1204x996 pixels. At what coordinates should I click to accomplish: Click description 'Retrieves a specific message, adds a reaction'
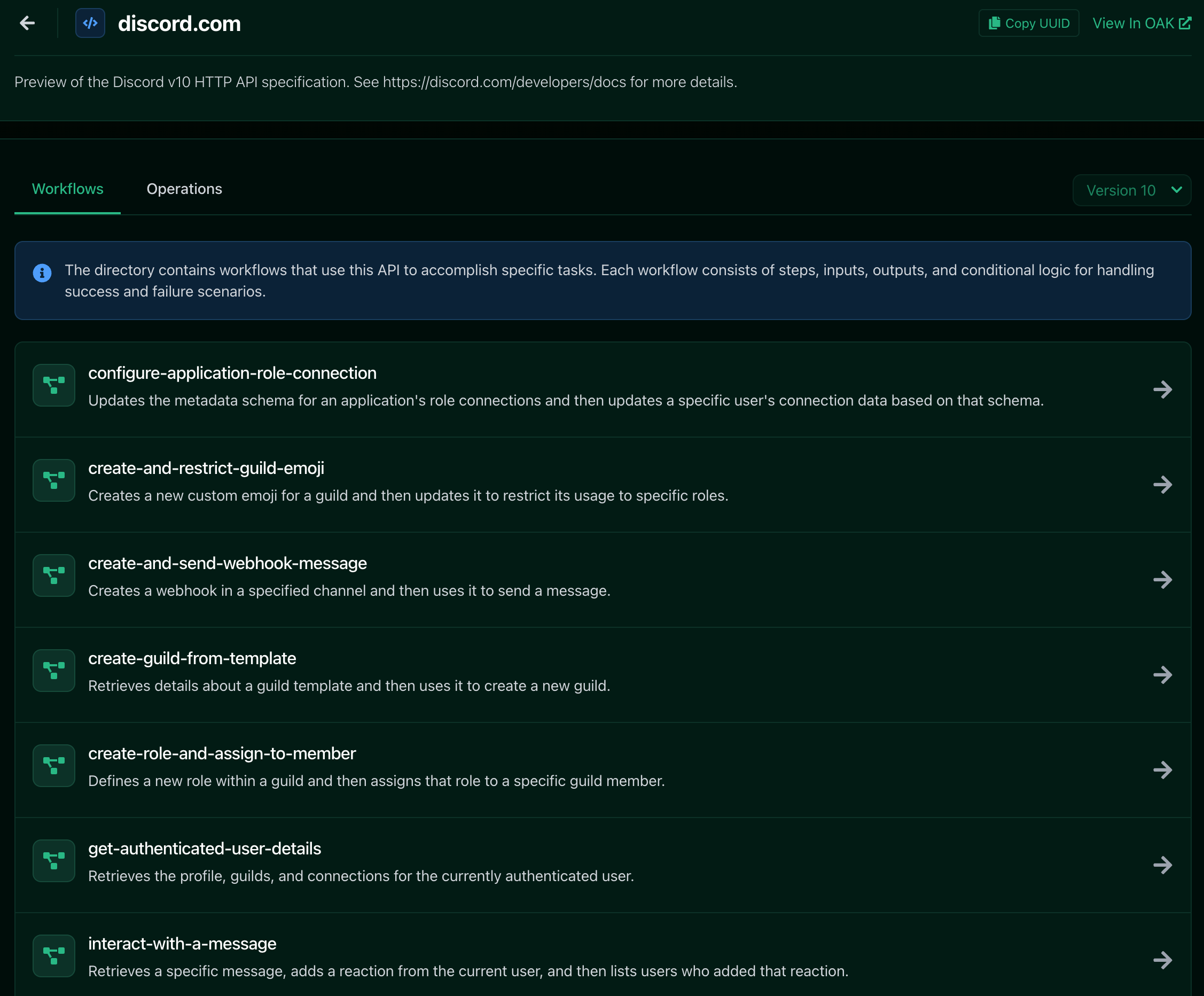(468, 972)
